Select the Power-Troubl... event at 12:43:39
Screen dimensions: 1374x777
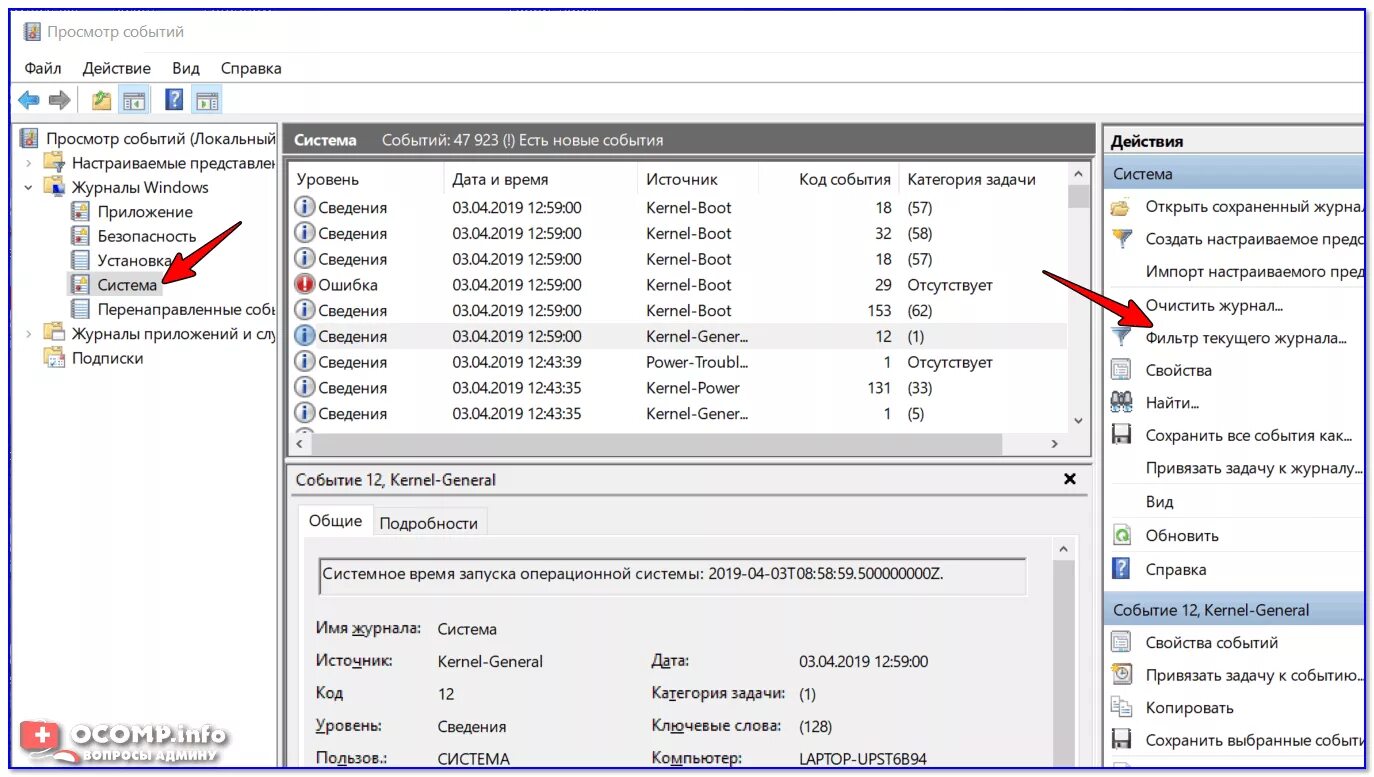click(679, 362)
